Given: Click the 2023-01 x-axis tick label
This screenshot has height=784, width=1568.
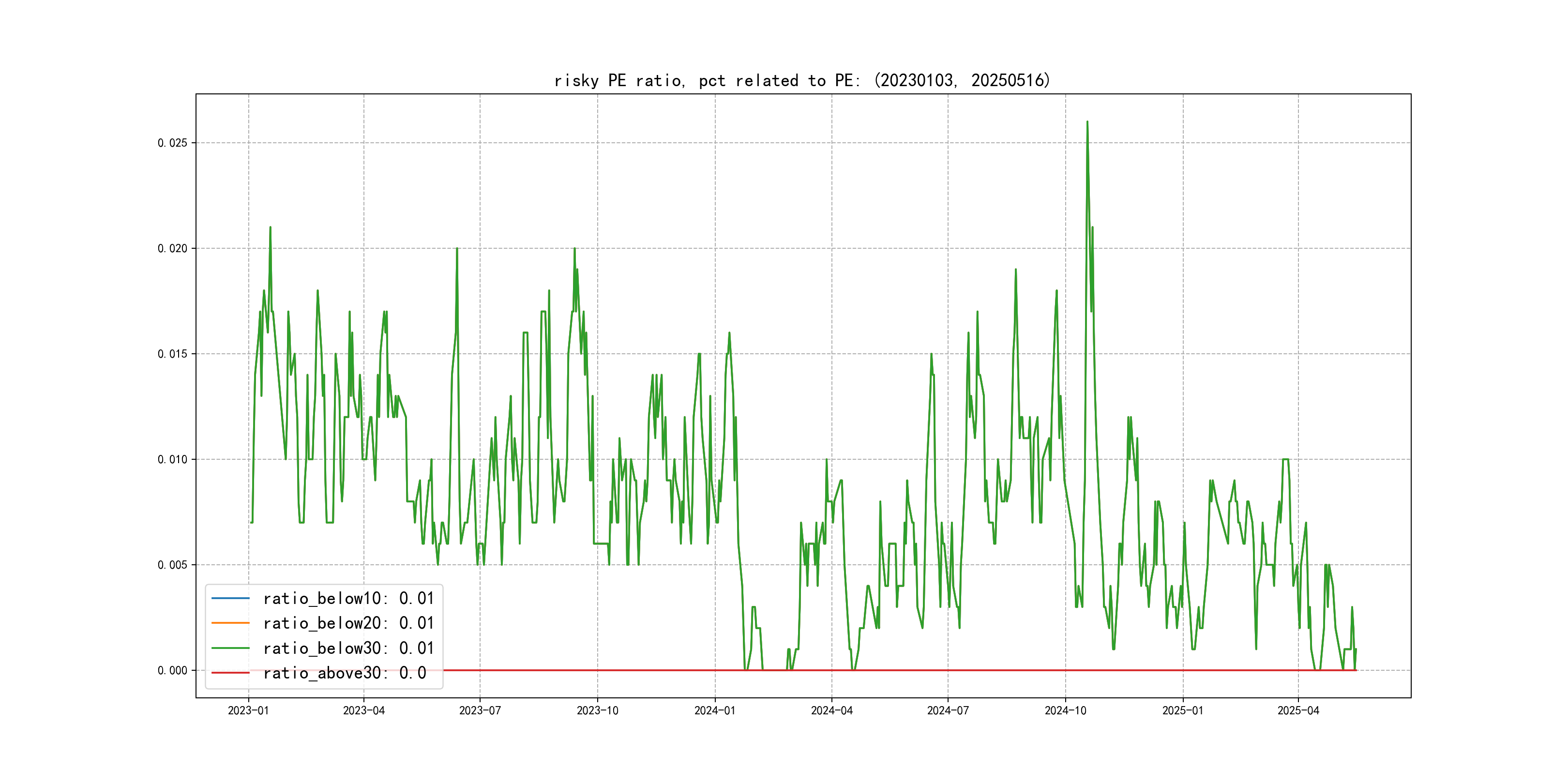Looking at the screenshot, I should [248, 710].
